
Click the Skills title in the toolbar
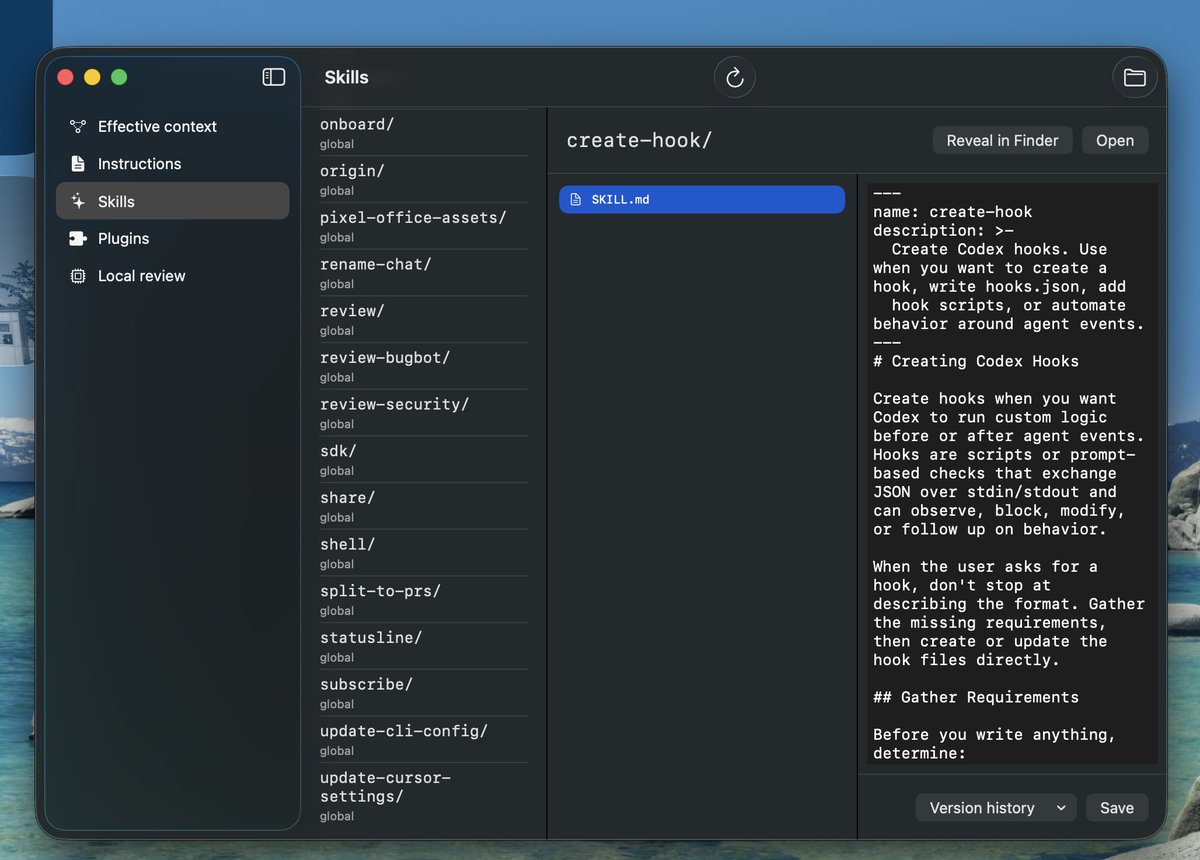pyautogui.click(x=346, y=77)
